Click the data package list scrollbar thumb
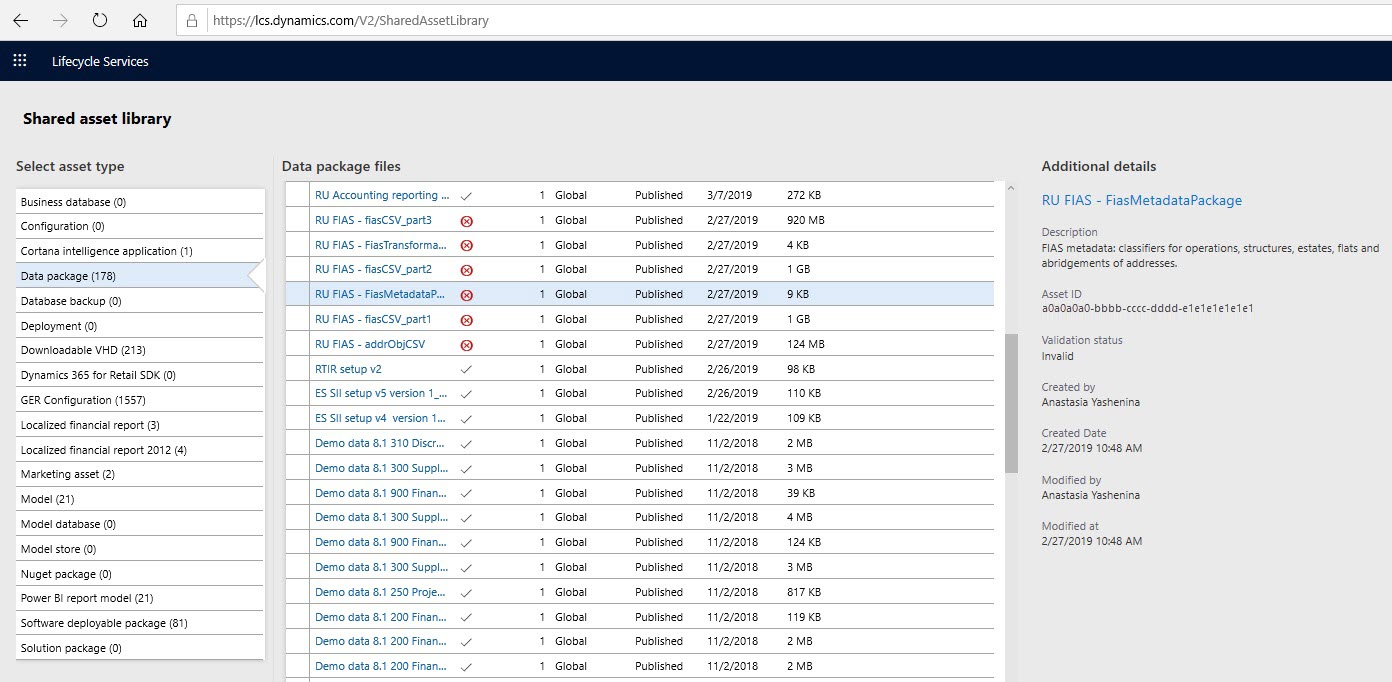 pos(1011,403)
